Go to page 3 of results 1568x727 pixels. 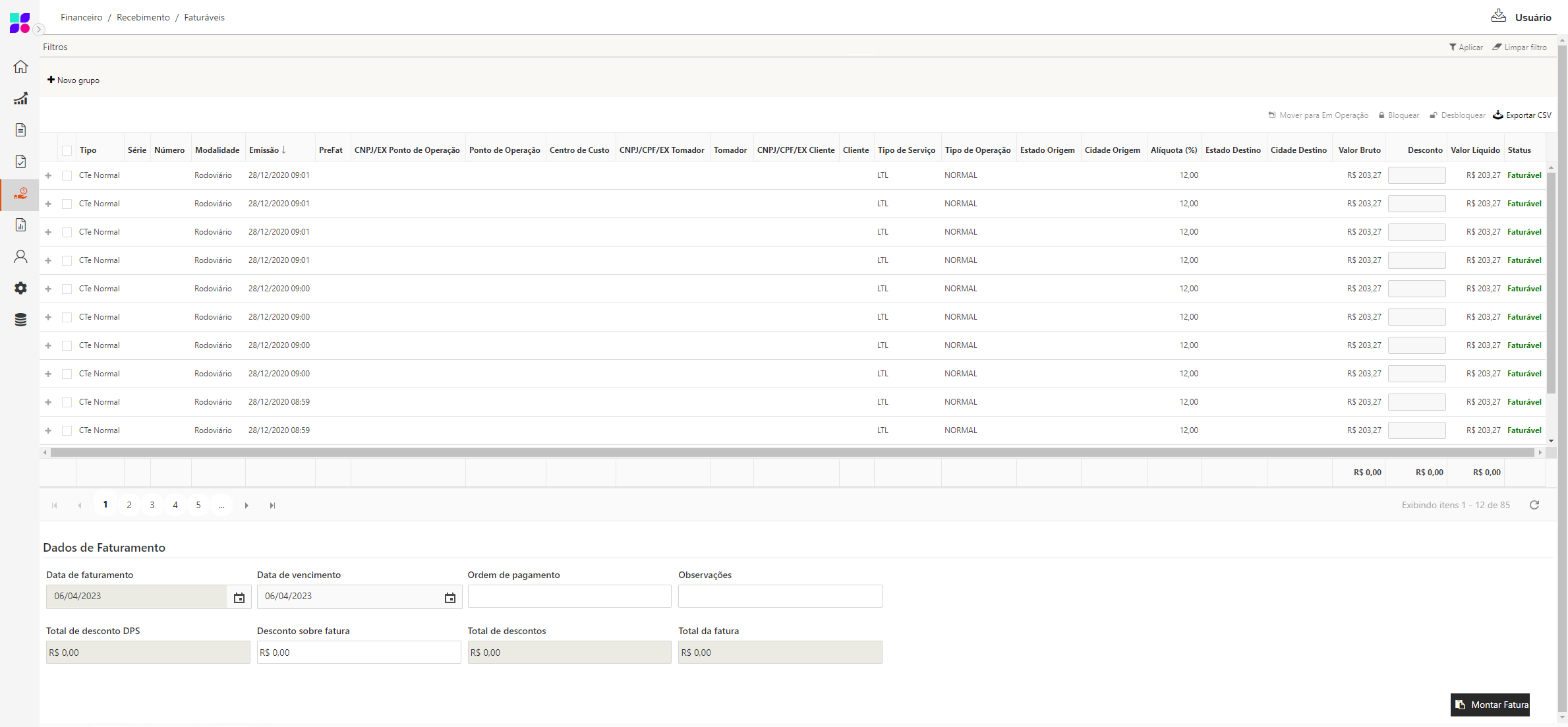click(x=152, y=505)
